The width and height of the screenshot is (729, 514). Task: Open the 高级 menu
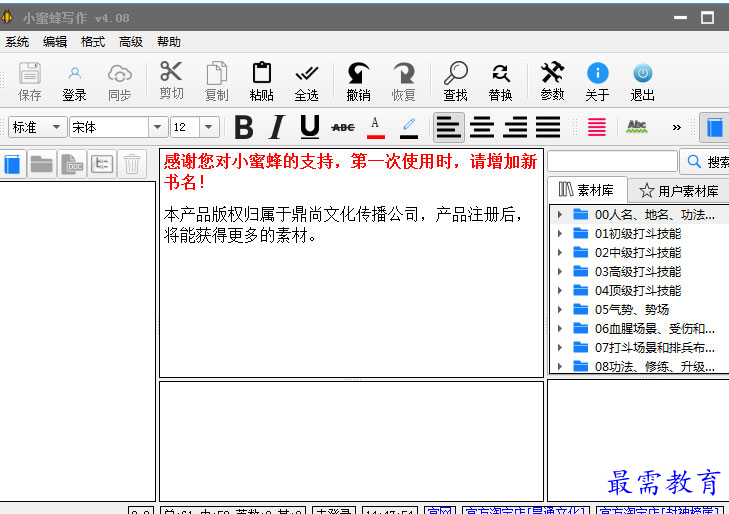click(131, 42)
